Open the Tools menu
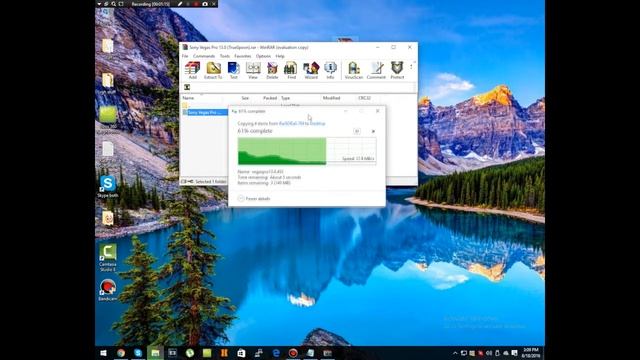Screen dimensions: 640x360 click(x=224, y=56)
